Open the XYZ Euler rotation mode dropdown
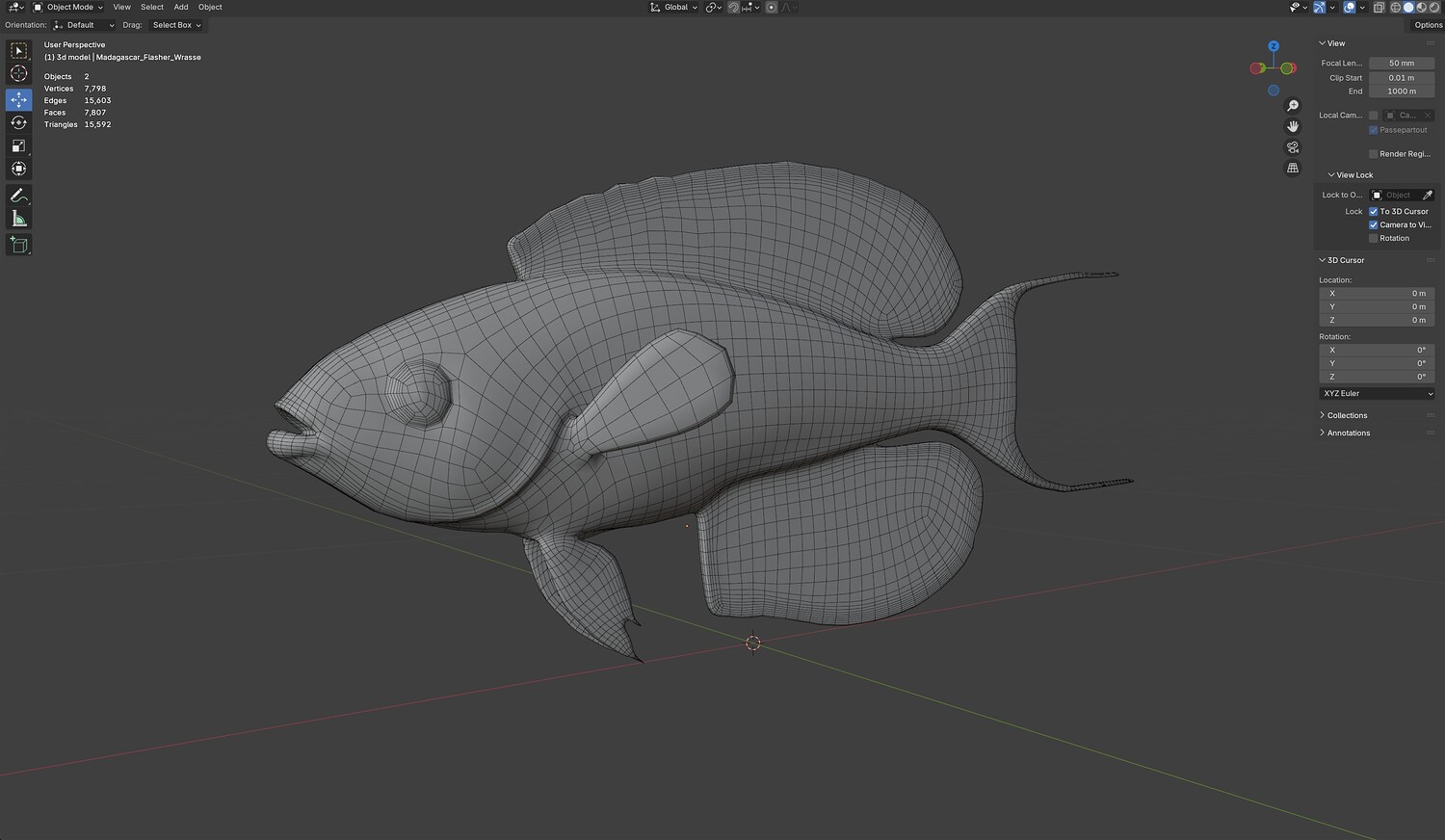The image size is (1445, 840). point(1377,393)
